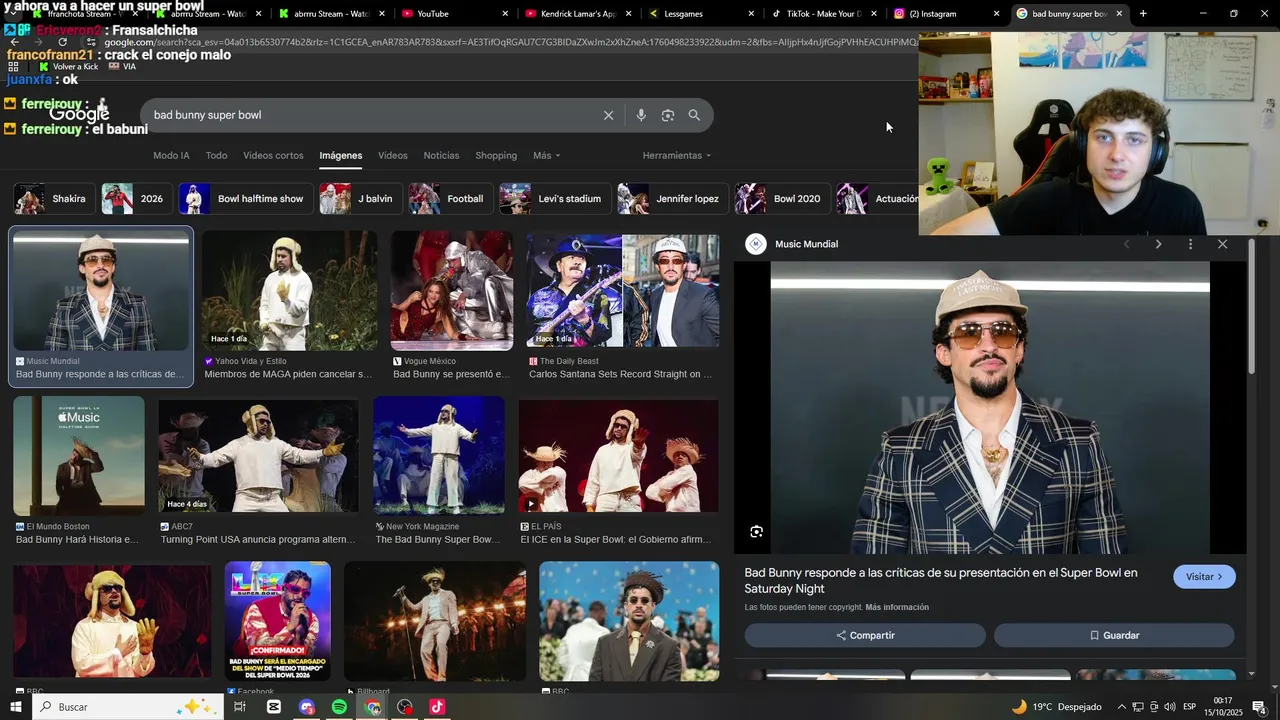Viewport: 1280px width, 720px height.
Task: Select the Bowl 2020 chip
Action: [x=782, y=199]
